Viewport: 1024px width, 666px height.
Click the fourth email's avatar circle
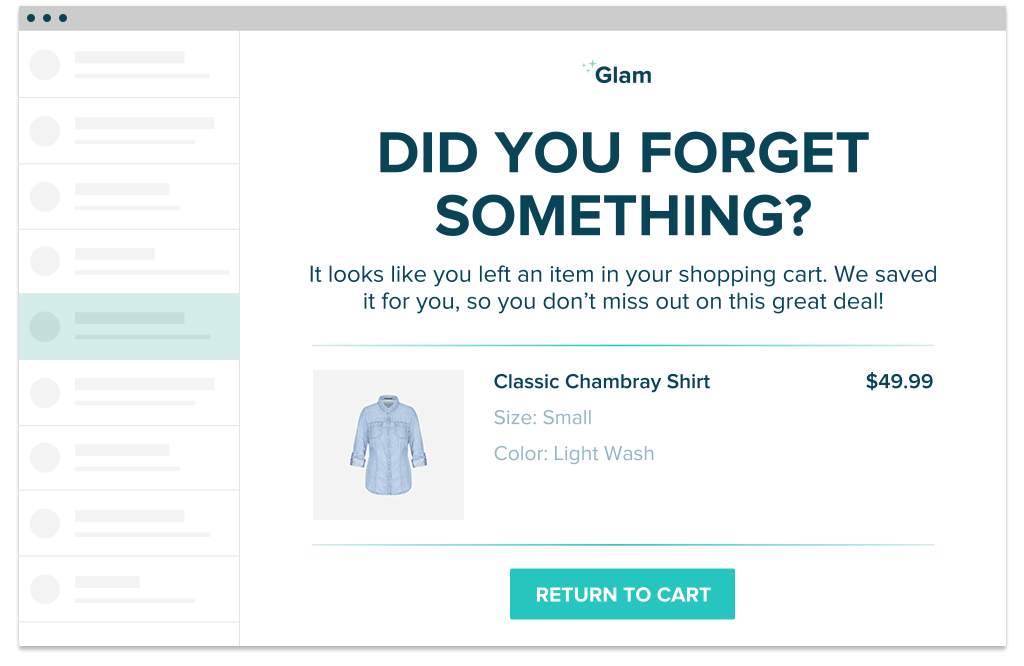pos(45,261)
